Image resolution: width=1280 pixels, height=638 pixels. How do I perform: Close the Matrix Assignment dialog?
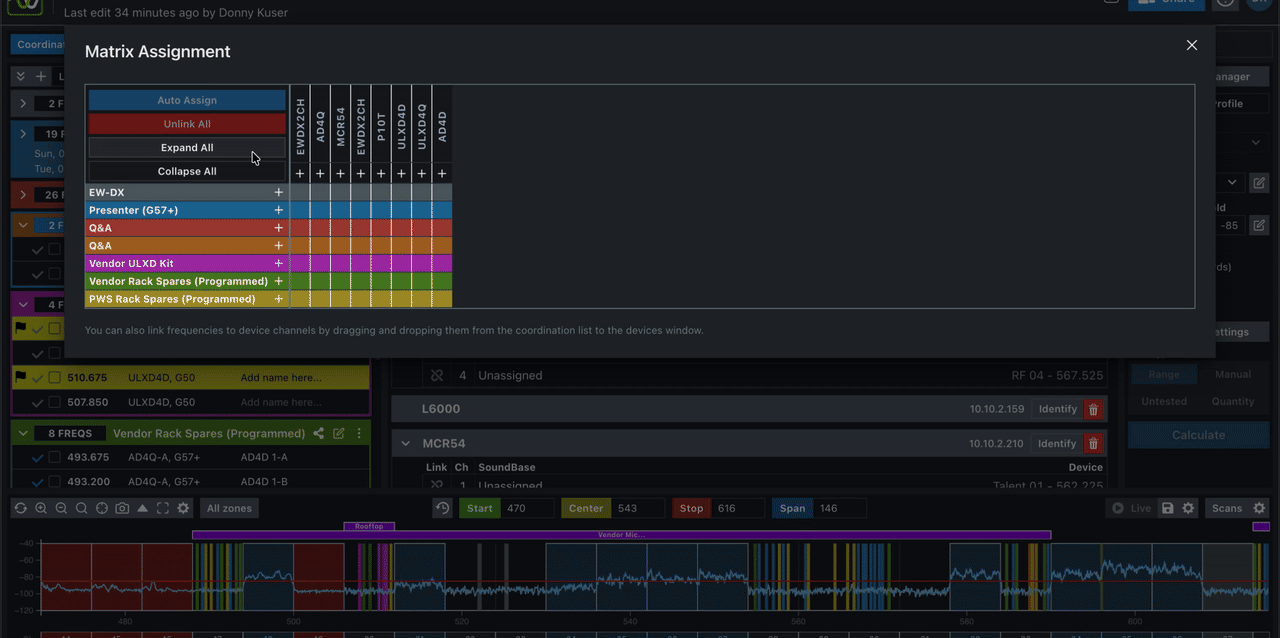[x=1191, y=45]
